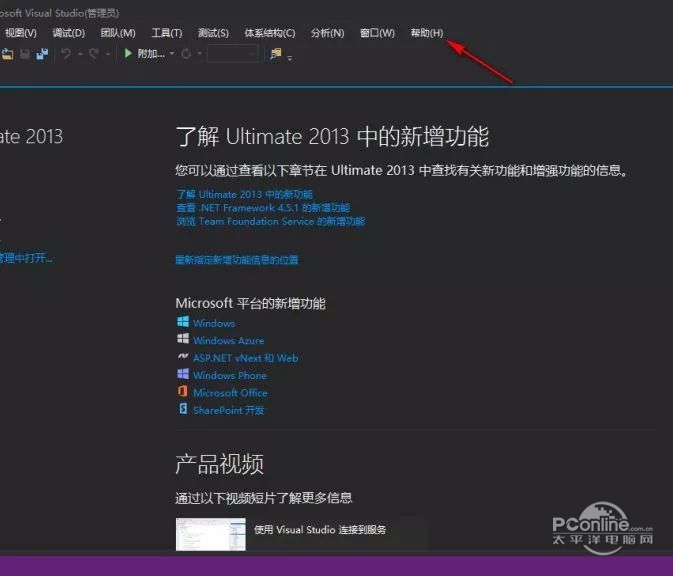Open the SharePoint 开发 link
Viewport: 673px width, 576px height.
coord(228,410)
